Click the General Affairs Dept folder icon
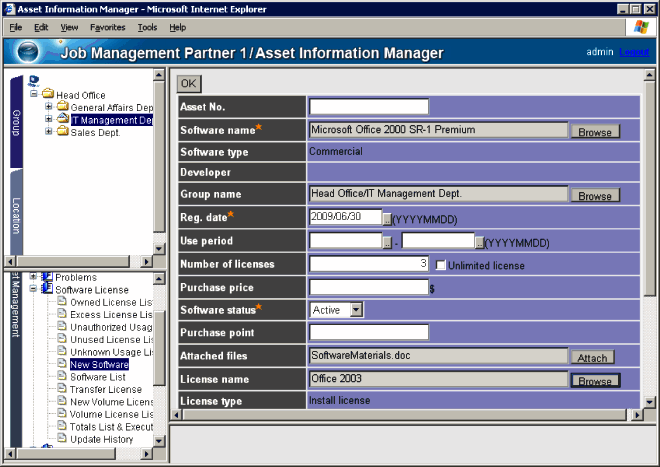Viewport: 660px width, 467px height. pos(63,105)
